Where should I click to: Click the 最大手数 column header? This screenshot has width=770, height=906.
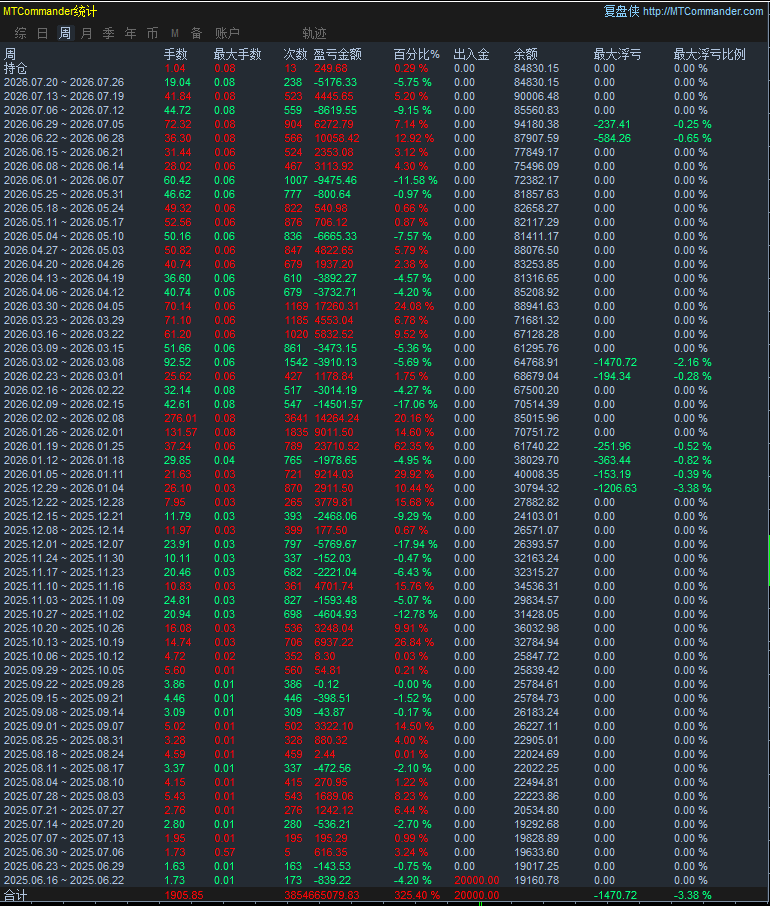click(x=237, y=54)
